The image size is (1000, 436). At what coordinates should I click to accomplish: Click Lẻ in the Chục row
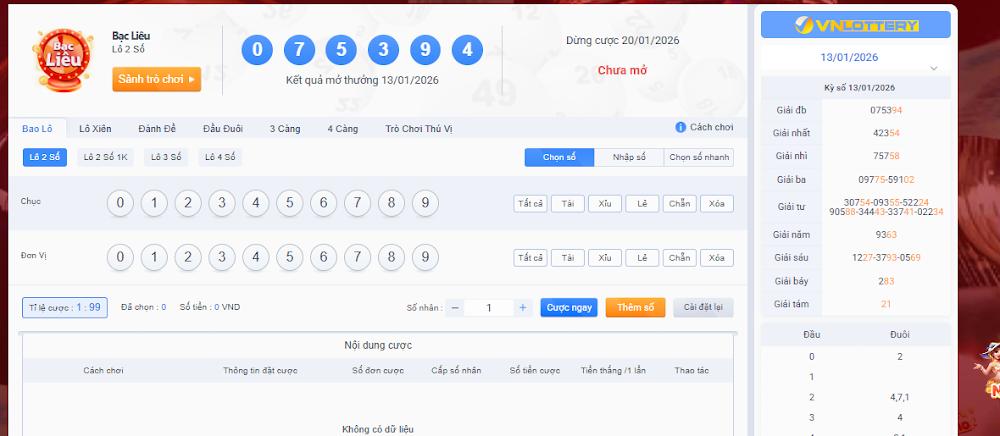[x=642, y=204]
